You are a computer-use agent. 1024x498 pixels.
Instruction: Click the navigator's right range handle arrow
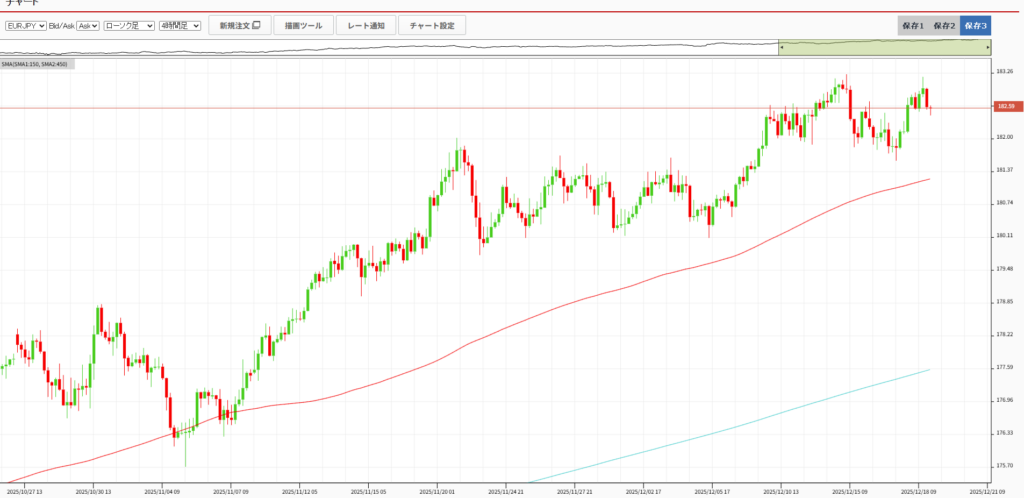pos(988,47)
